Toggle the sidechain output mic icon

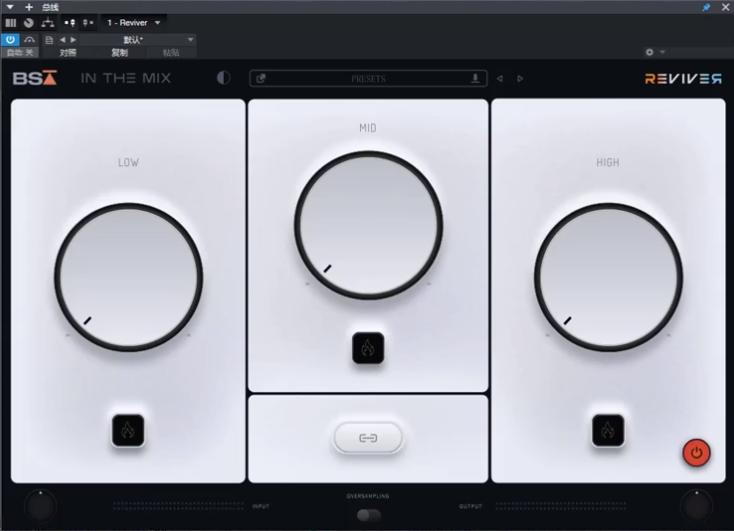click(88, 22)
